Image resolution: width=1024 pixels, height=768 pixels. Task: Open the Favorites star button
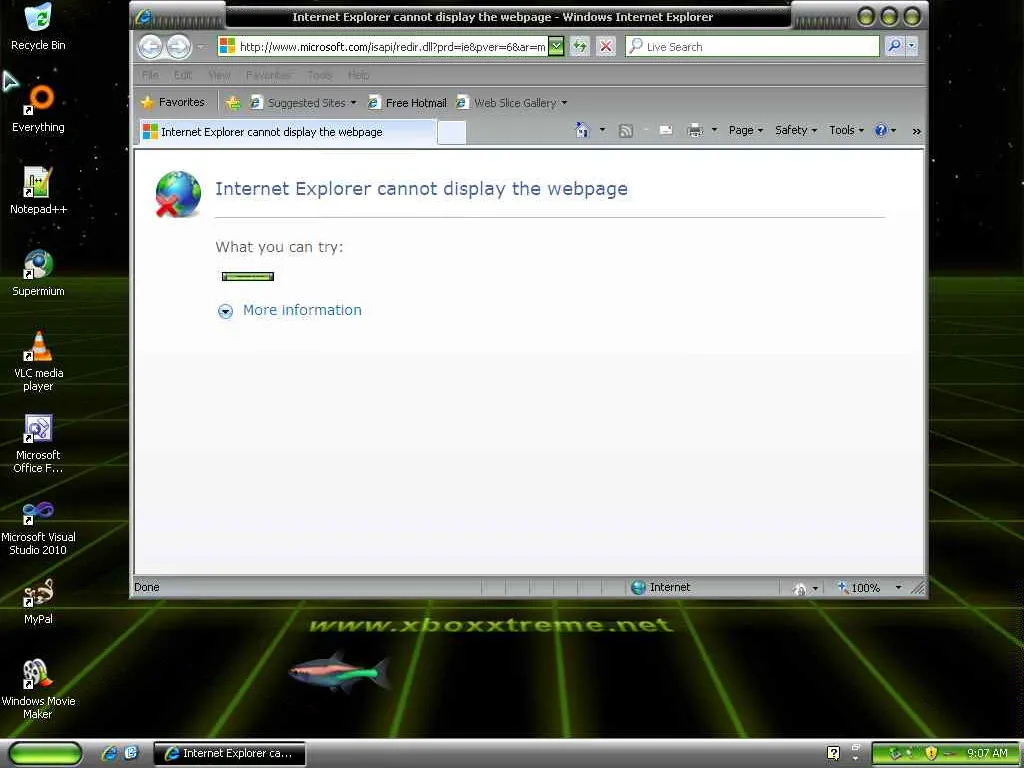(173, 103)
